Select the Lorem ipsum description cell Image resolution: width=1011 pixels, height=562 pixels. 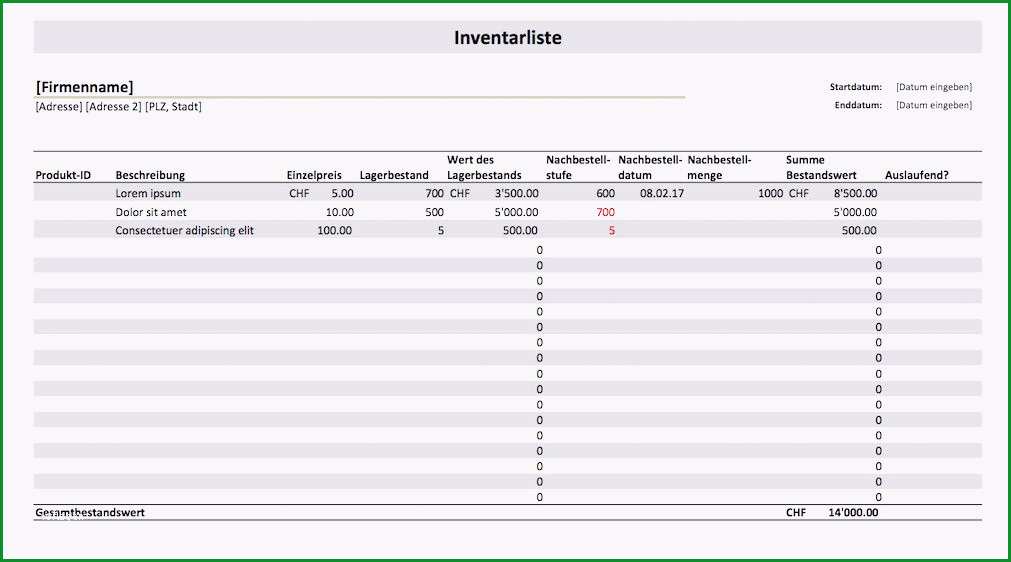148,193
